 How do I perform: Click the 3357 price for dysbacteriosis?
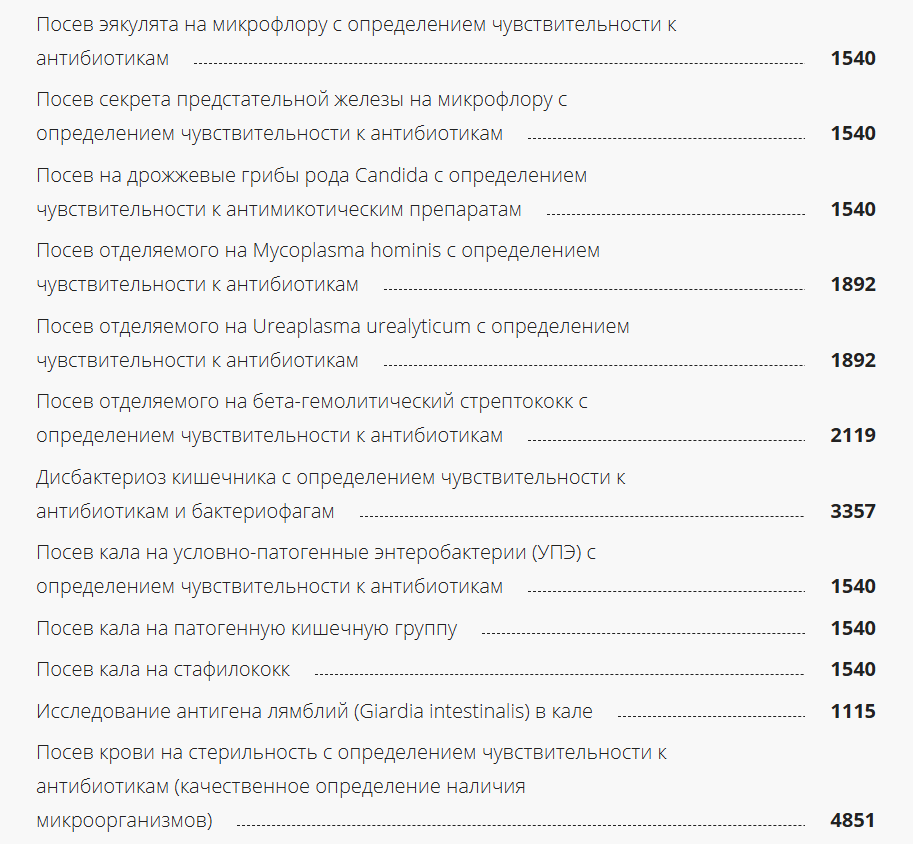point(853,512)
